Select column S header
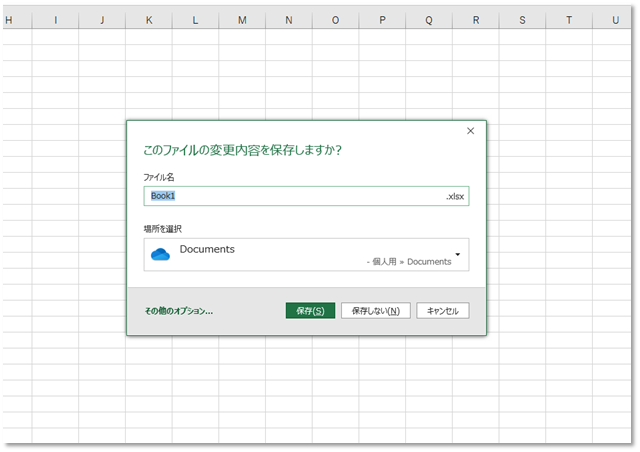 coord(522,20)
